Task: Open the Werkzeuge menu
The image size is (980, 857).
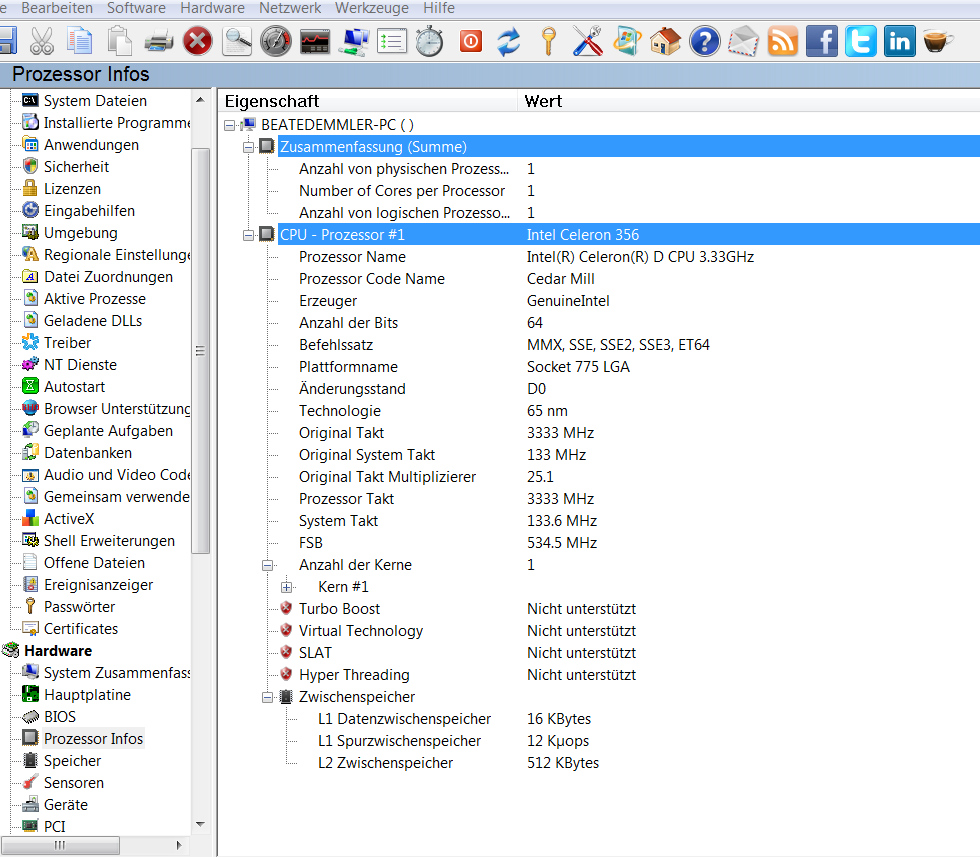Action: tap(372, 8)
